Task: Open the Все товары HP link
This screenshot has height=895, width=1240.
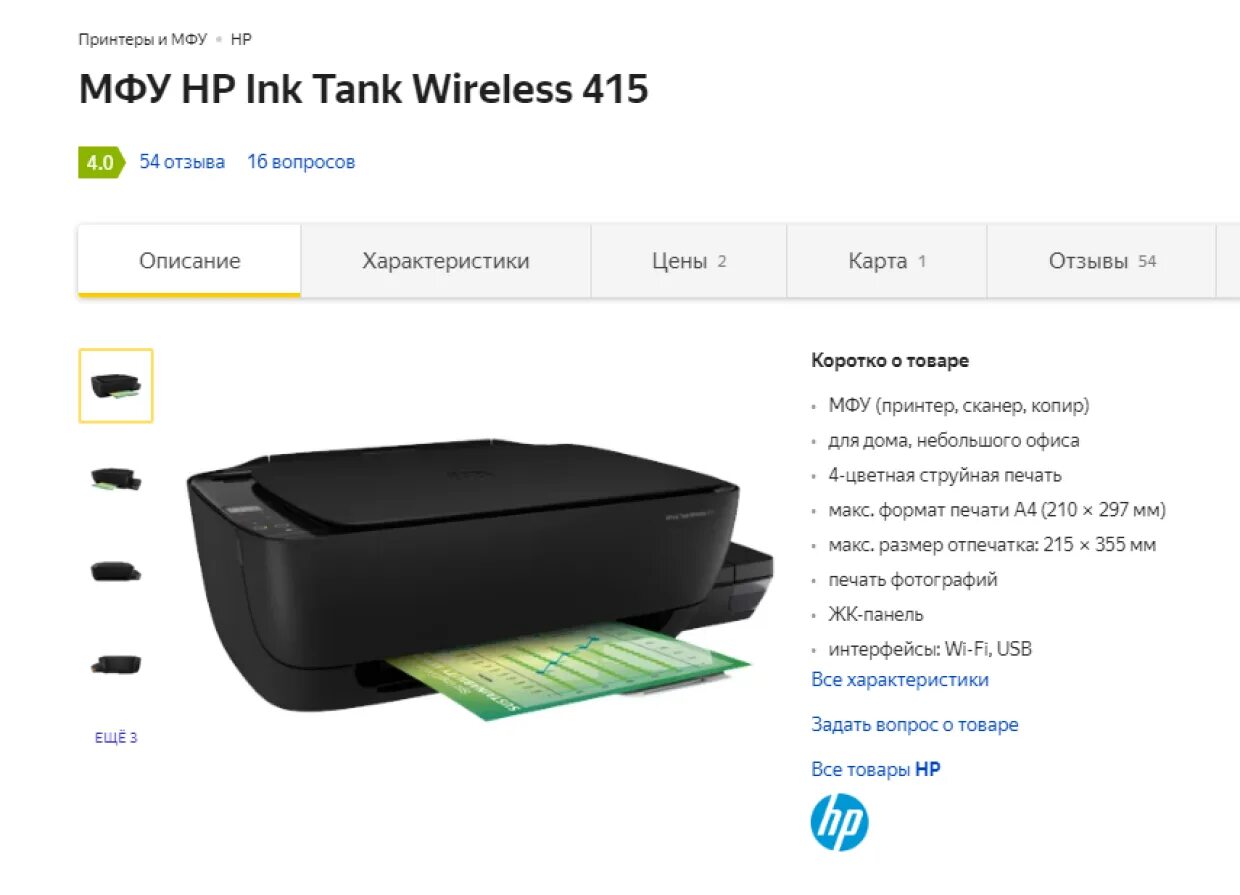Action: 876,770
